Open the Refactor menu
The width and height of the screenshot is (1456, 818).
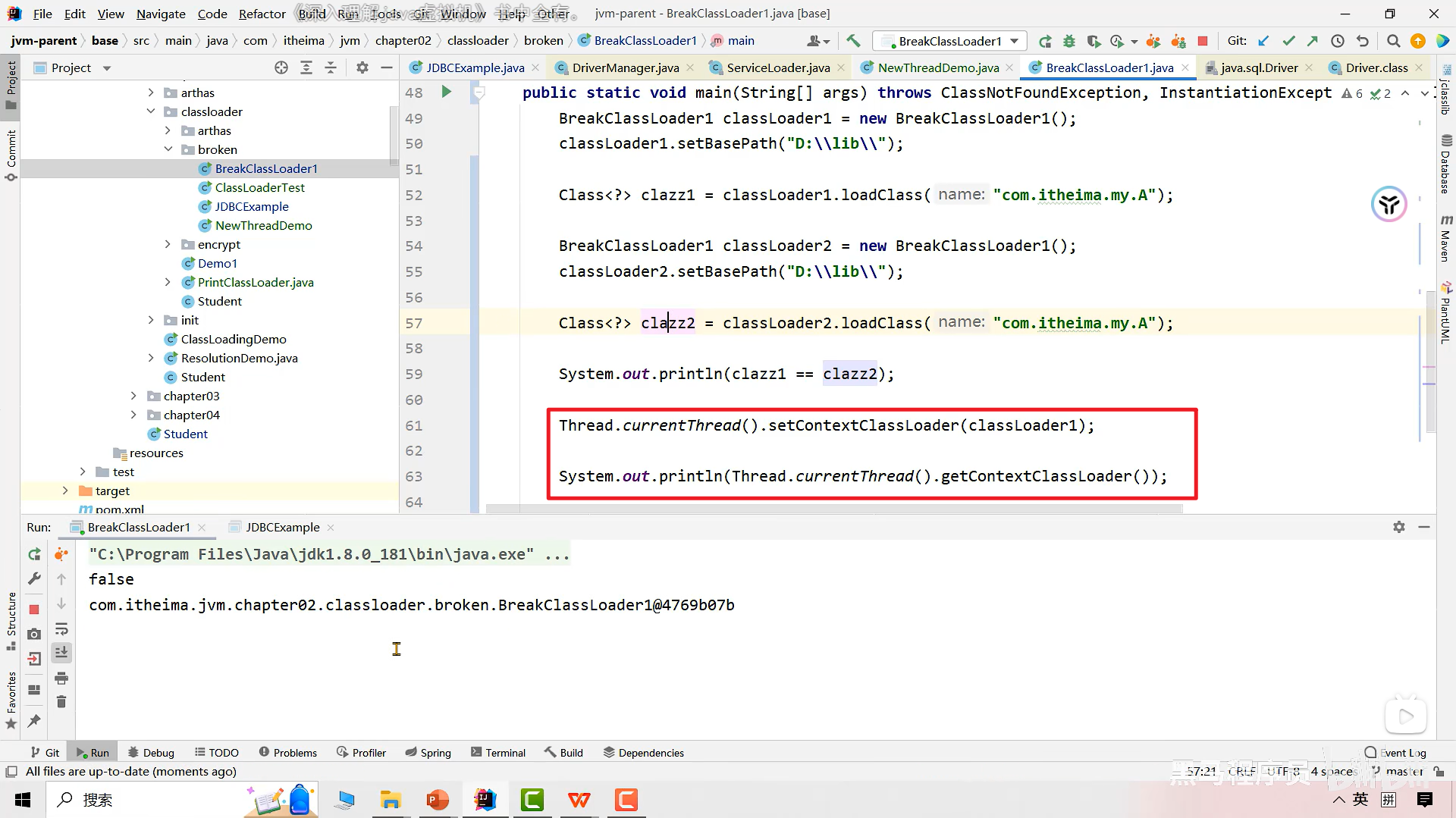coord(262,14)
